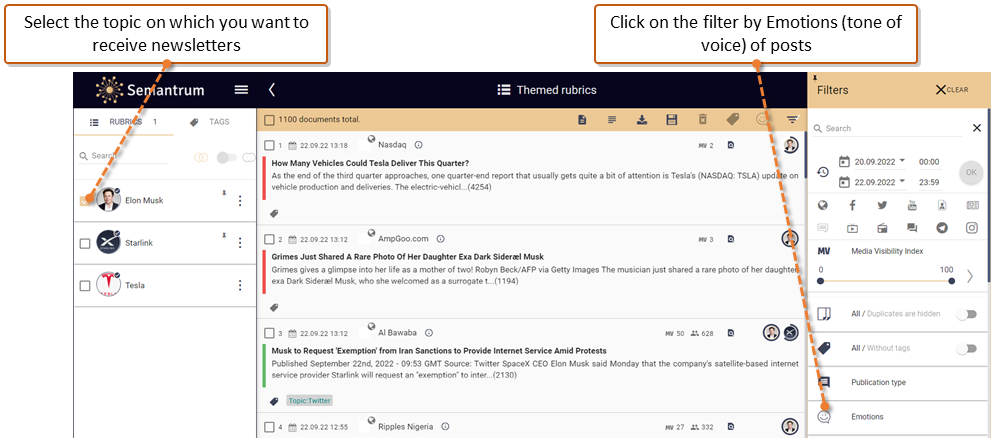Clear the Filters search field with X
This screenshot has height=438, width=992.
977,128
